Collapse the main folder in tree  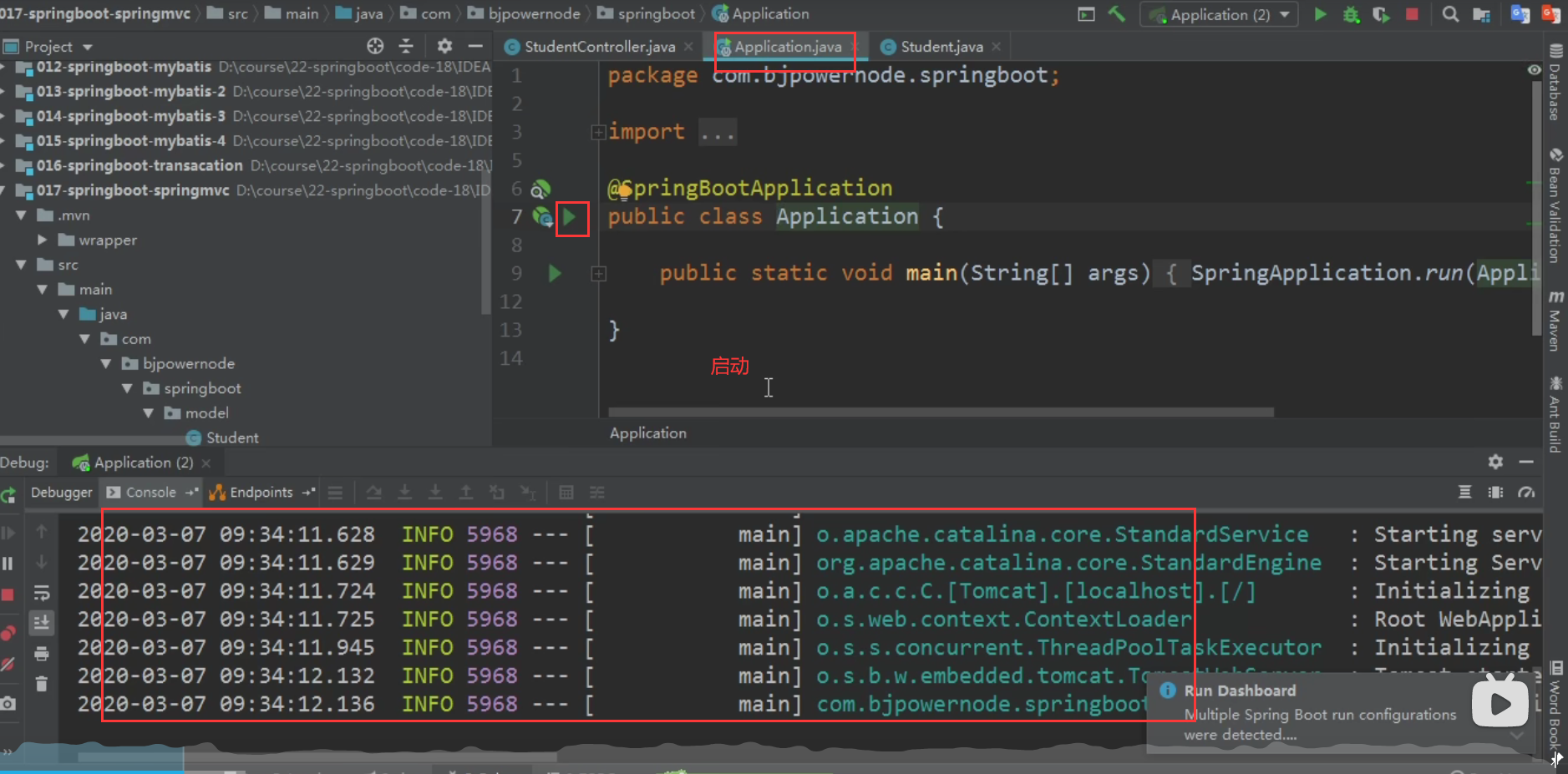42,290
